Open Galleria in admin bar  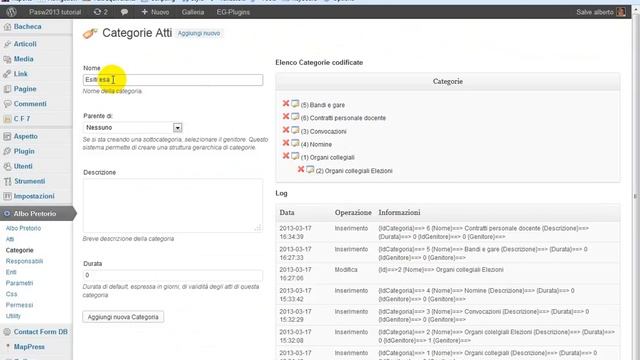coord(193,12)
